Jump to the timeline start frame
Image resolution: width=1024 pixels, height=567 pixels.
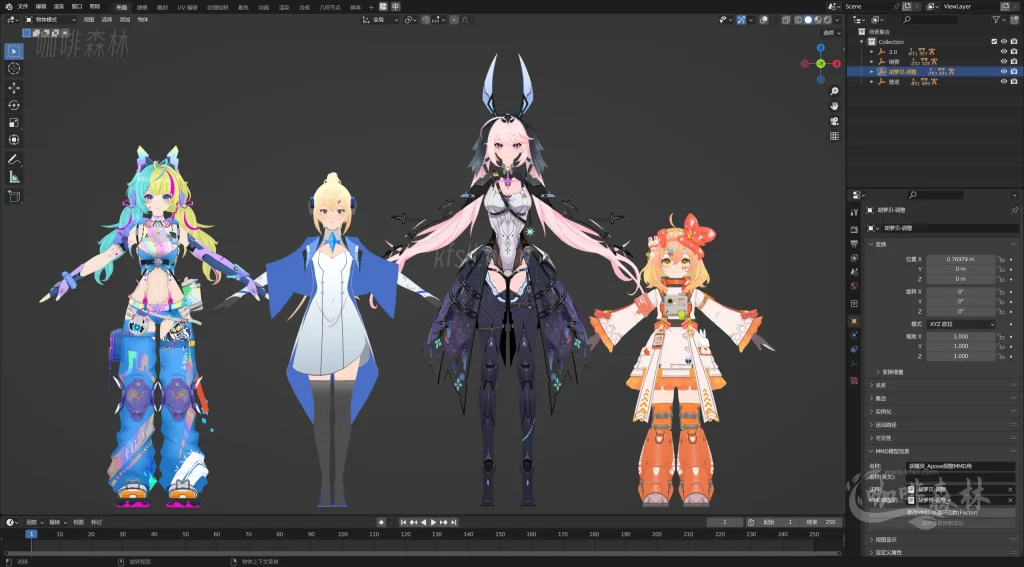click(x=404, y=523)
